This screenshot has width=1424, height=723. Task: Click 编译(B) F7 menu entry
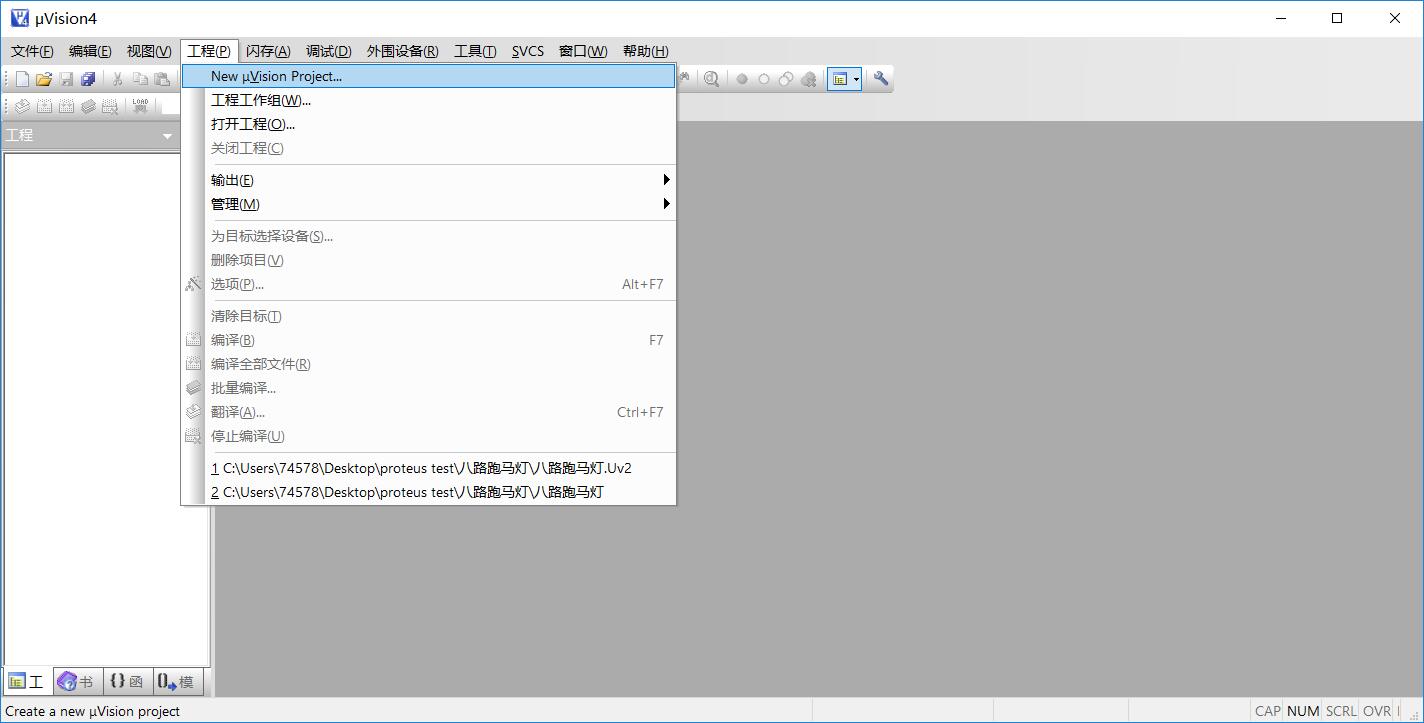pos(428,340)
